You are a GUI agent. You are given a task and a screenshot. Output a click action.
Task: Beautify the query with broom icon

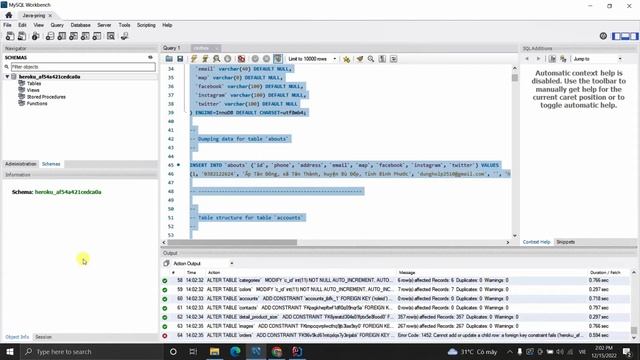pyautogui.click(x=360, y=59)
